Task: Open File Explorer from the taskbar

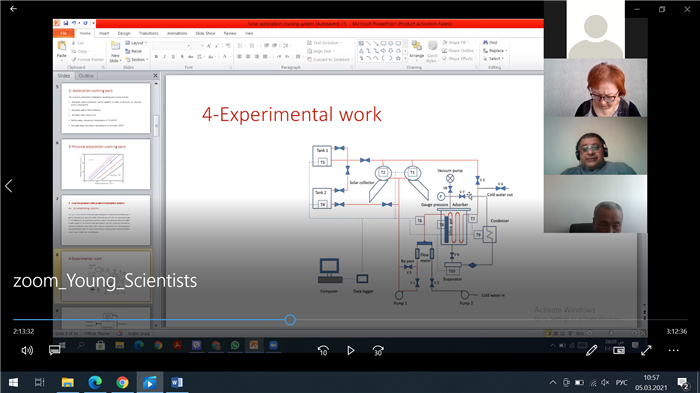Action: (67, 382)
